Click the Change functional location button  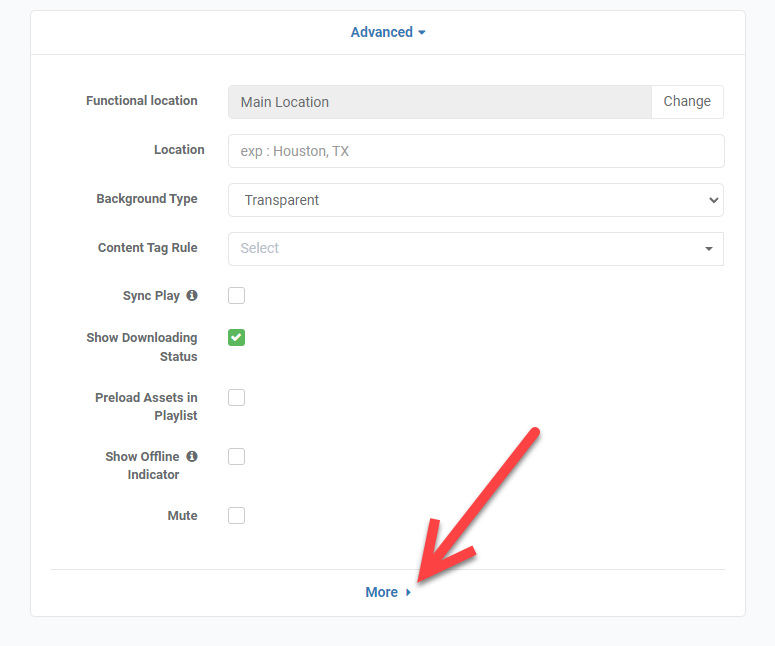[687, 102]
